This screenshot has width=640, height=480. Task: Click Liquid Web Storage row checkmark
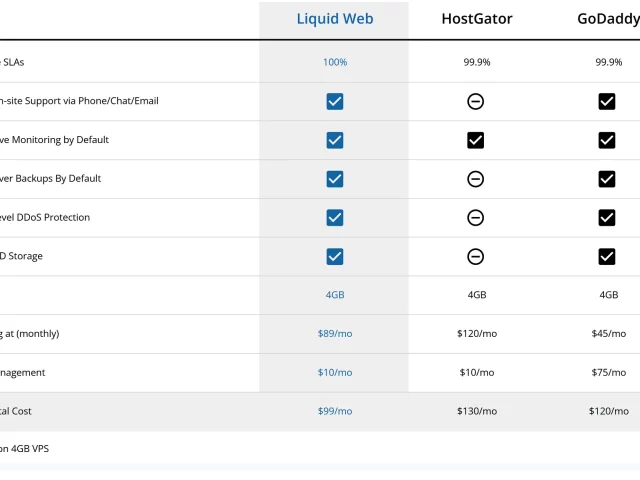coord(335,256)
